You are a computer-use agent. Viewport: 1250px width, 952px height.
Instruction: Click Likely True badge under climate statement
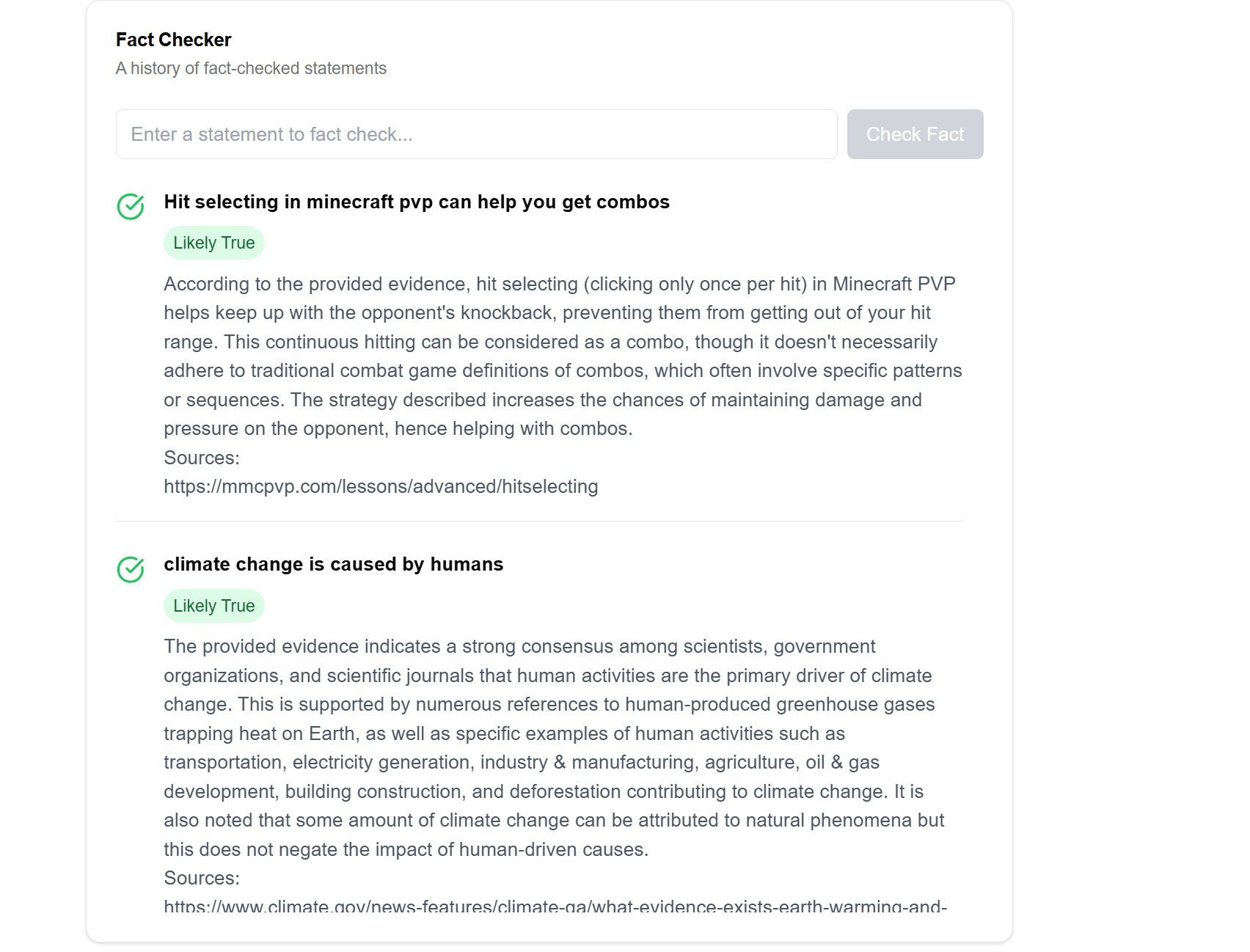pyautogui.click(x=214, y=606)
